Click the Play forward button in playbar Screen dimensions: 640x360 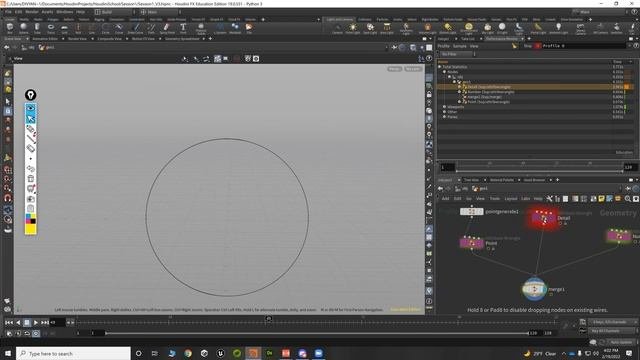(x=36, y=322)
